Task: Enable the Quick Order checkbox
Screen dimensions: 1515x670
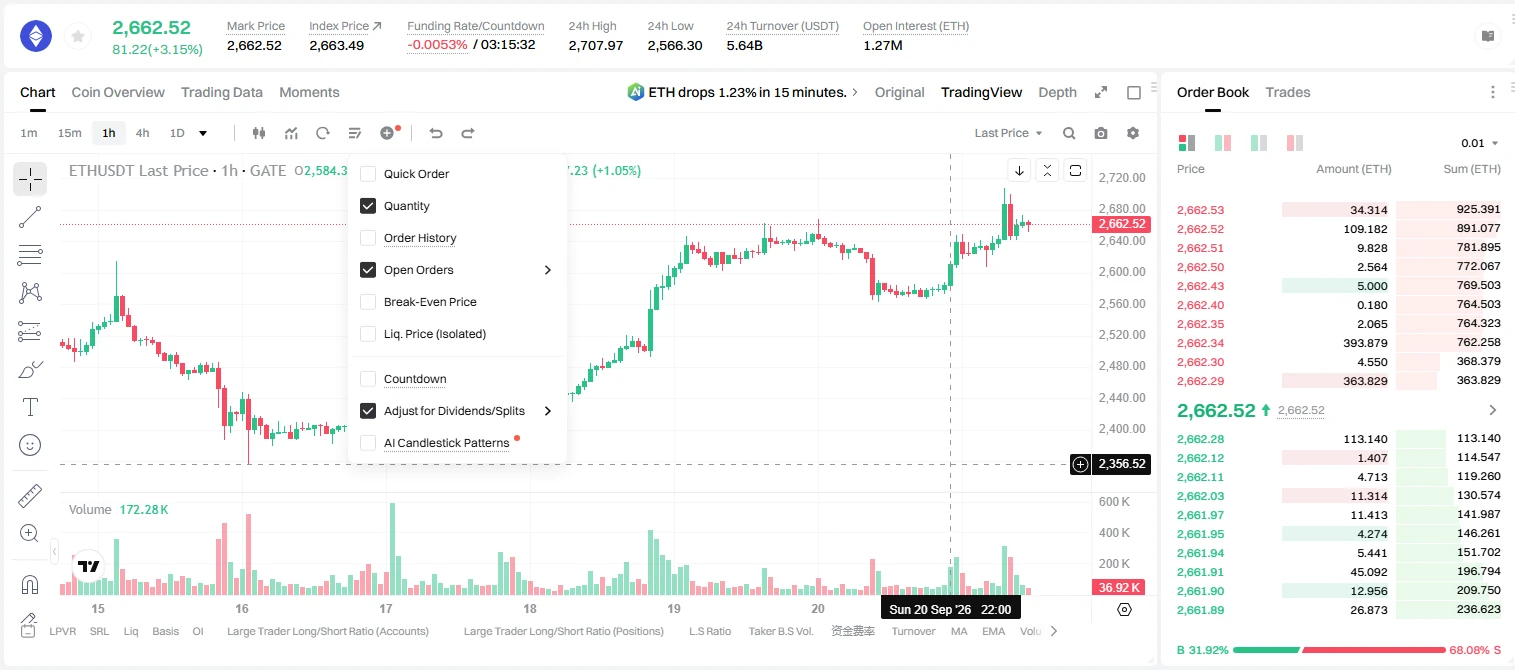Action: [368, 174]
